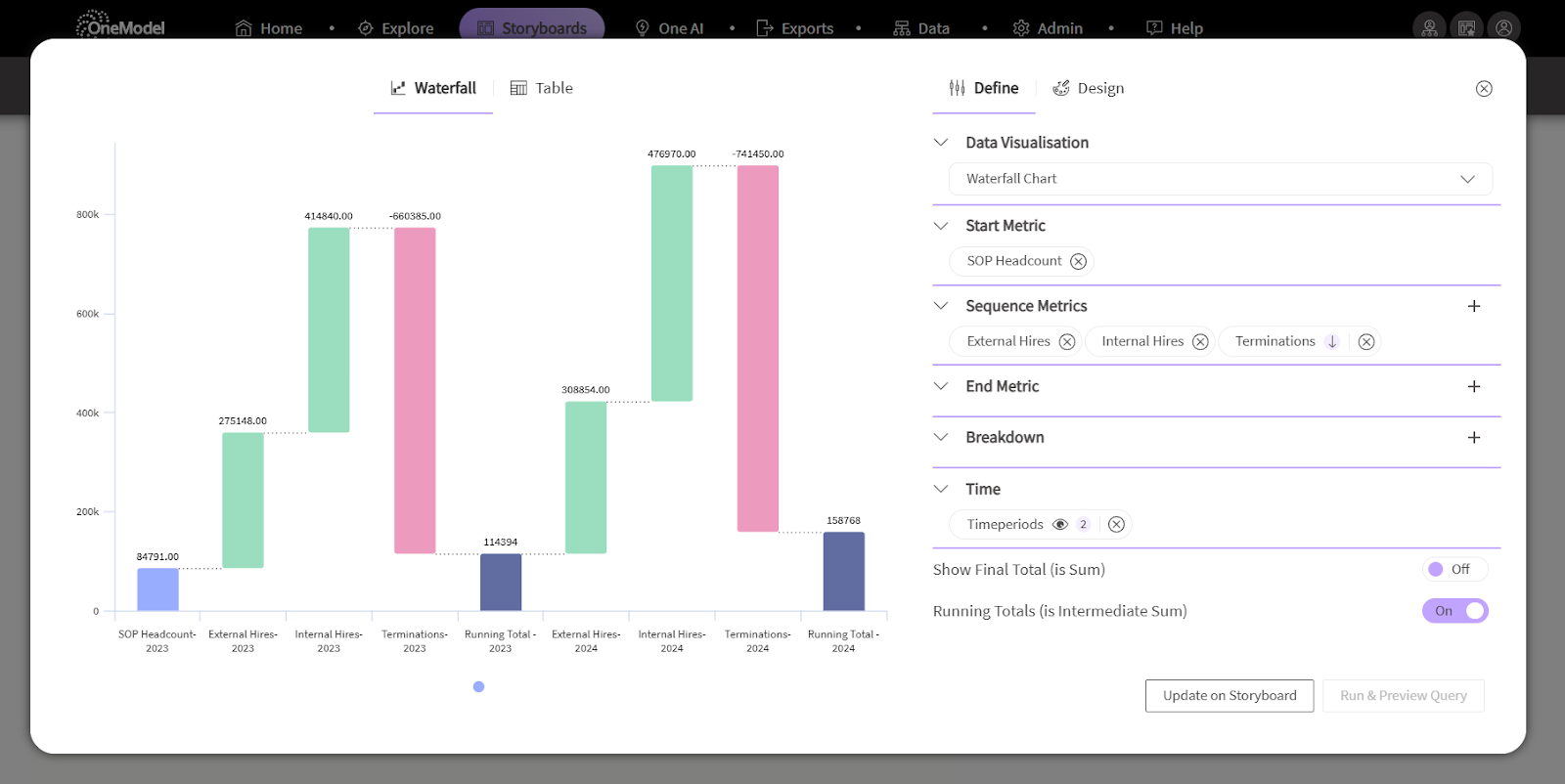Add an End Metric with plus icon

pyautogui.click(x=1474, y=386)
